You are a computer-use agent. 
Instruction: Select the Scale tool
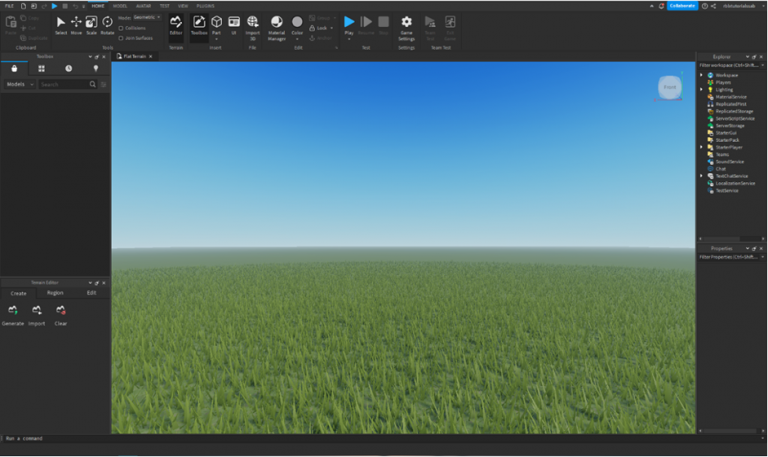tap(91, 24)
